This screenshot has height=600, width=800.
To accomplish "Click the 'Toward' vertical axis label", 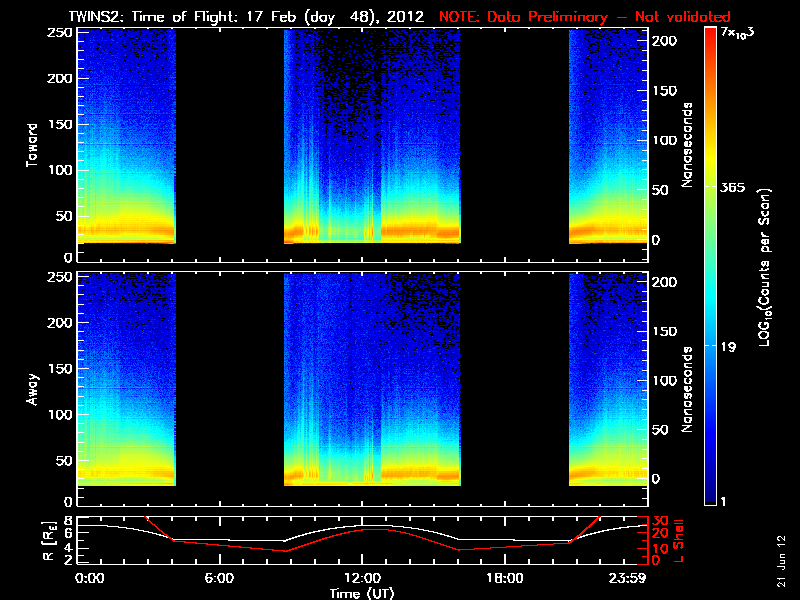I will coord(32,145).
